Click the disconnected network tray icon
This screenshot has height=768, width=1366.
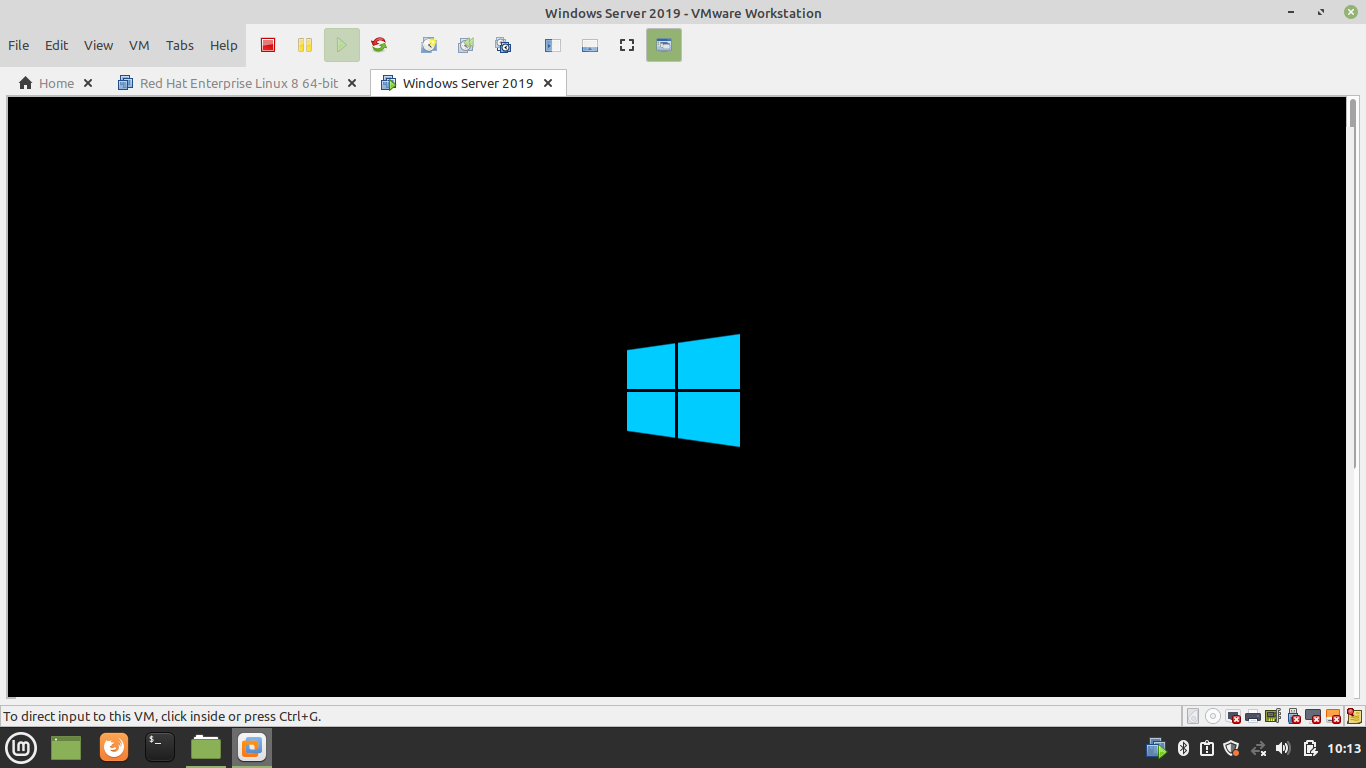[1259, 748]
